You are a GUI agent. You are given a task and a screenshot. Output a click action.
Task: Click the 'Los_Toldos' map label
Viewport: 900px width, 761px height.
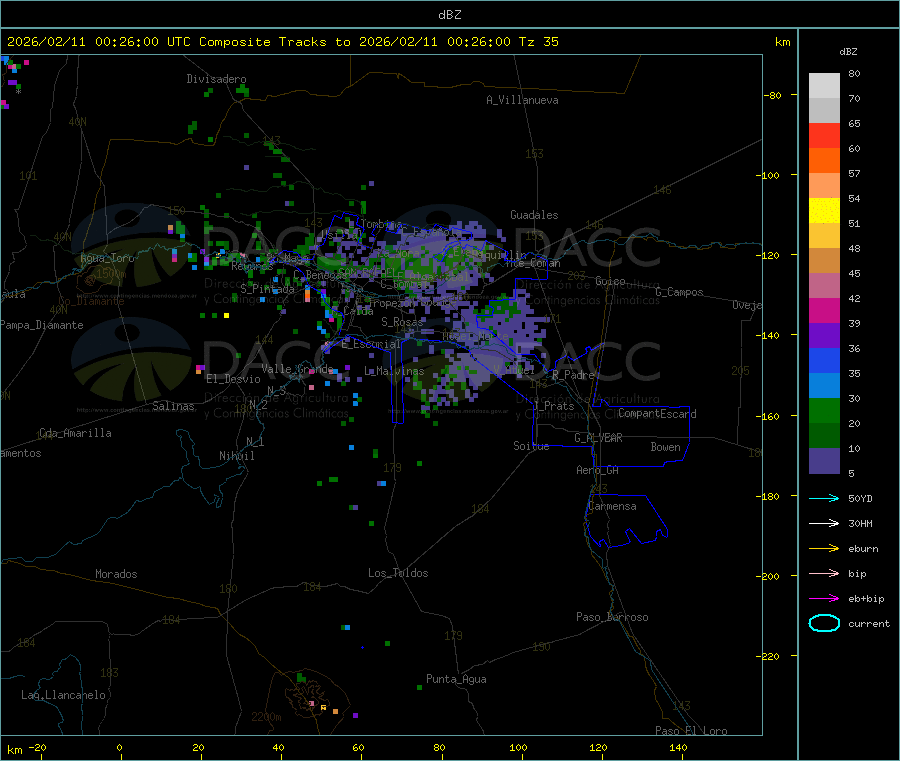click(398, 573)
